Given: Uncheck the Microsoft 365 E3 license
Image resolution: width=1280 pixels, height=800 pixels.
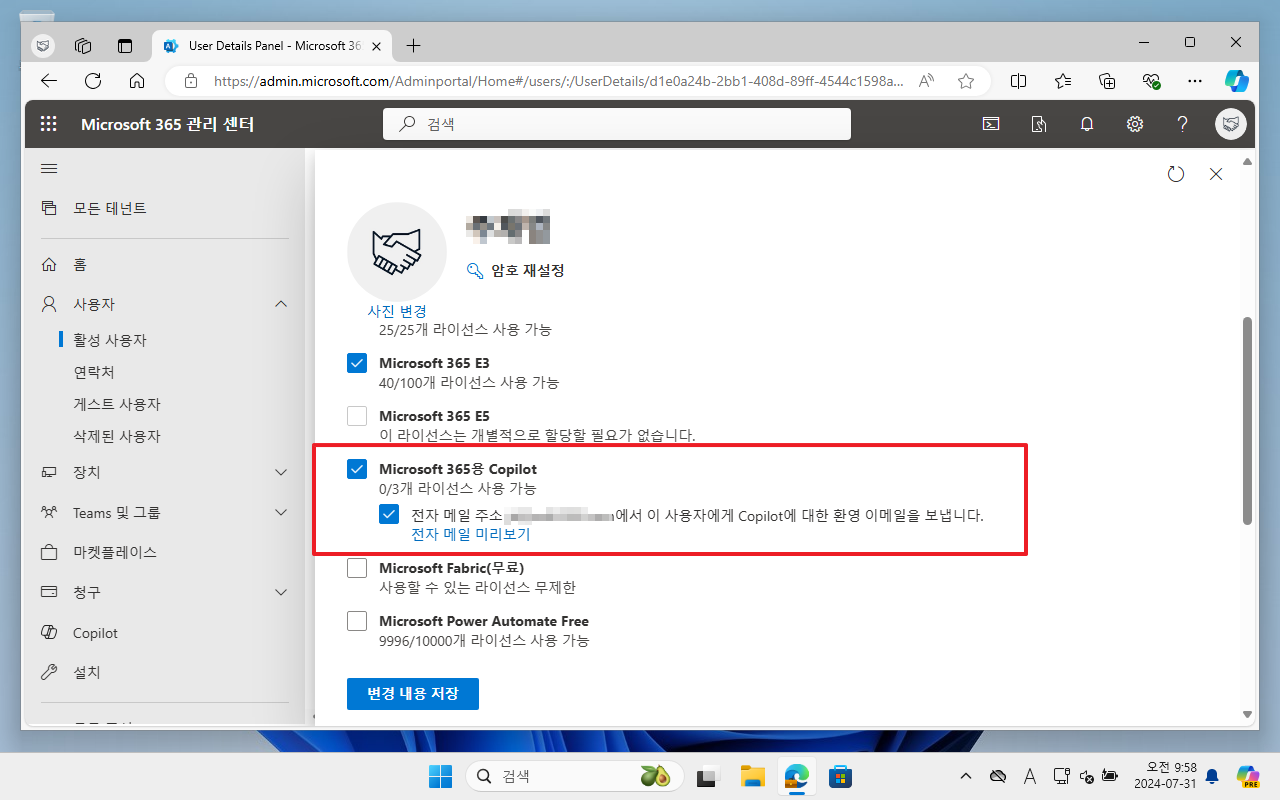Looking at the screenshot, I should [x=357, y=363].
